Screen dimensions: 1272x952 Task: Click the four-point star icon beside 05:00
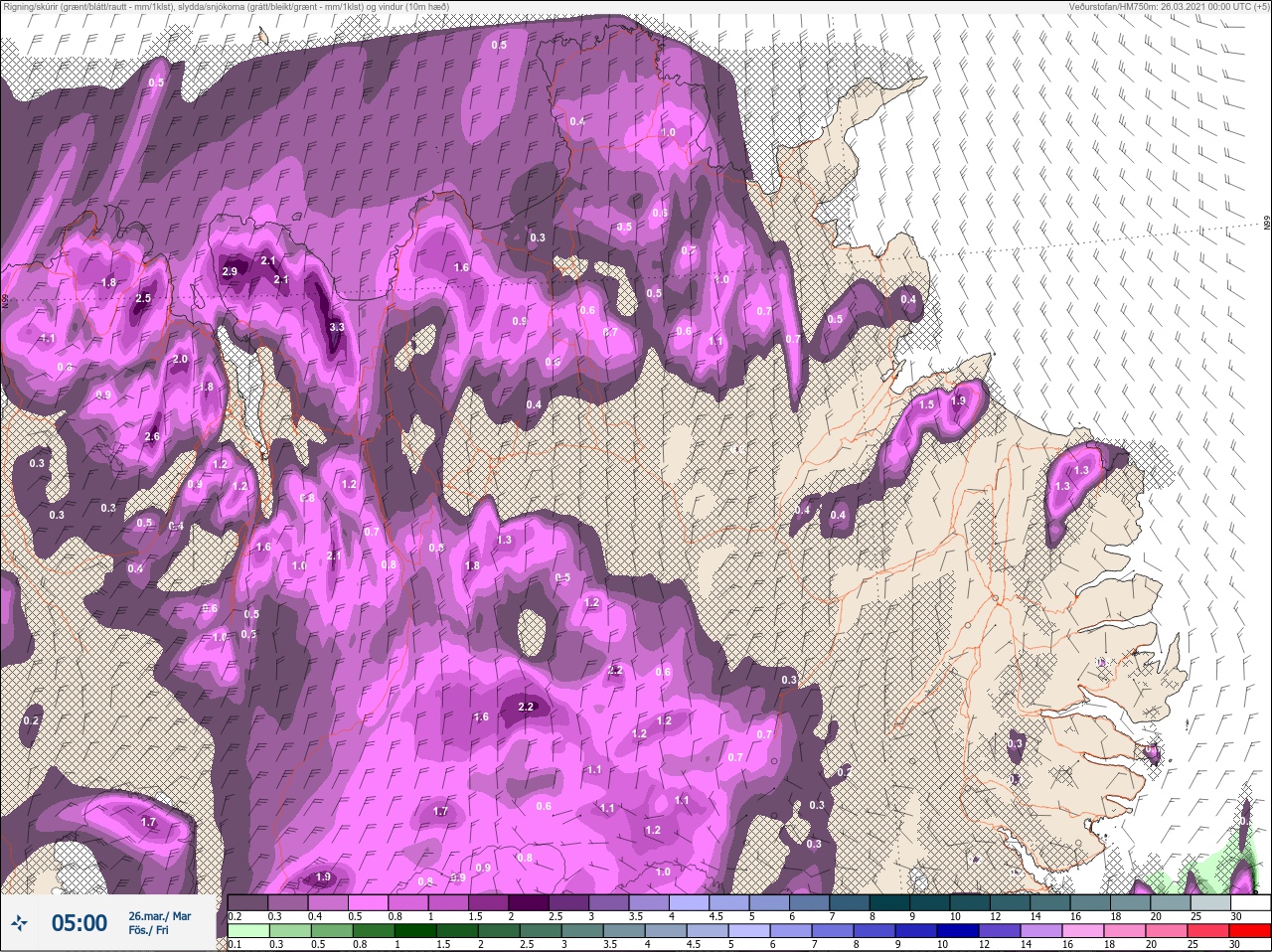pos(20,923)
